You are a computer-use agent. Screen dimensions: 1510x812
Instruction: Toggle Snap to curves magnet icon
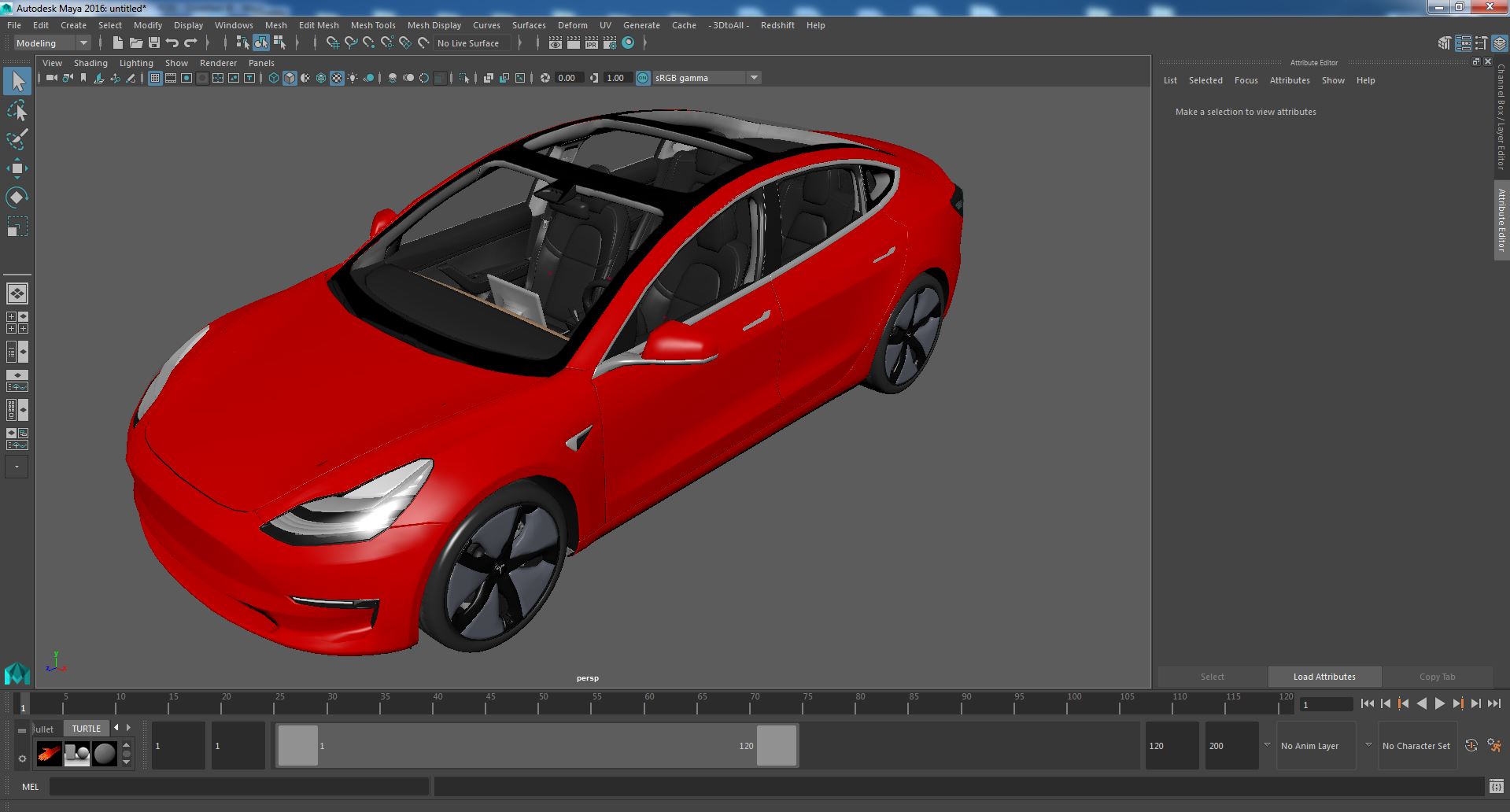351,43
